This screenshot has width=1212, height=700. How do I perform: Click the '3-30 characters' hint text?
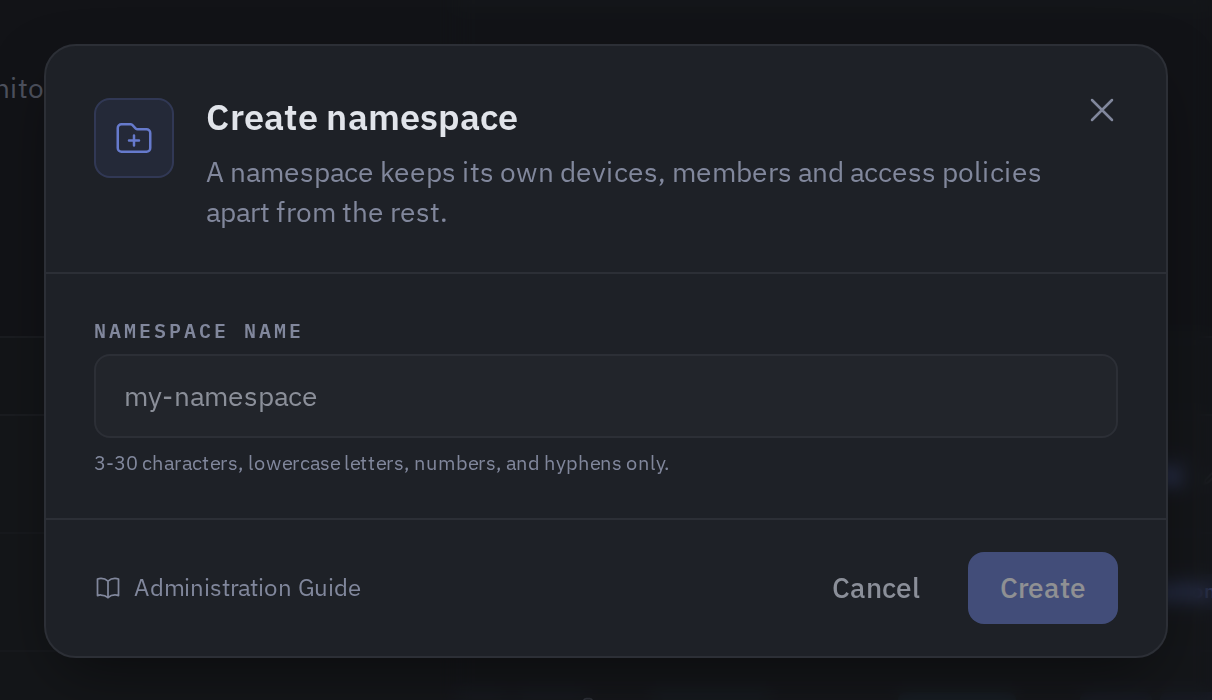coord(382,463)
